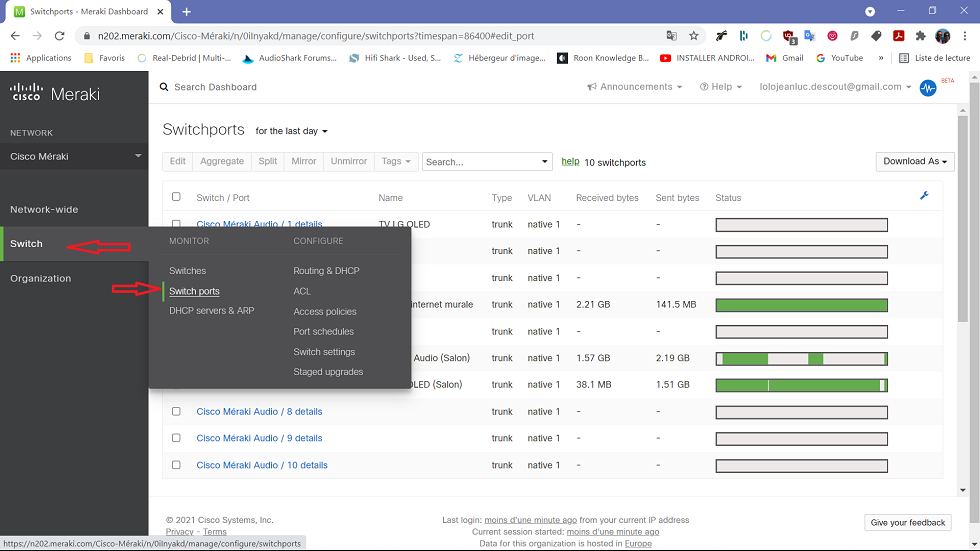Click the bookmark star in address bar
The image size is (980, 551).
(694, 36)
